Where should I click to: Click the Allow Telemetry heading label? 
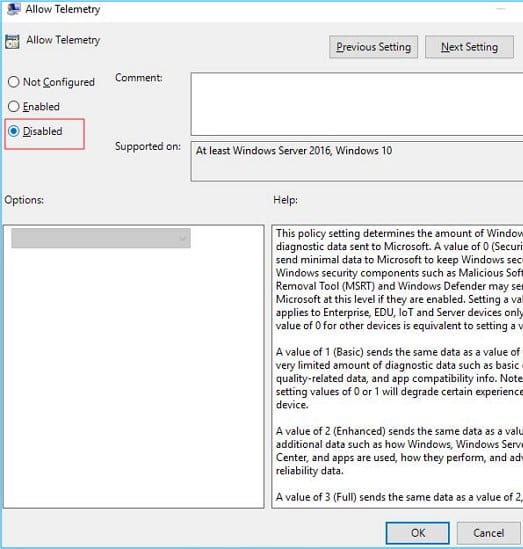coord(63,40)
